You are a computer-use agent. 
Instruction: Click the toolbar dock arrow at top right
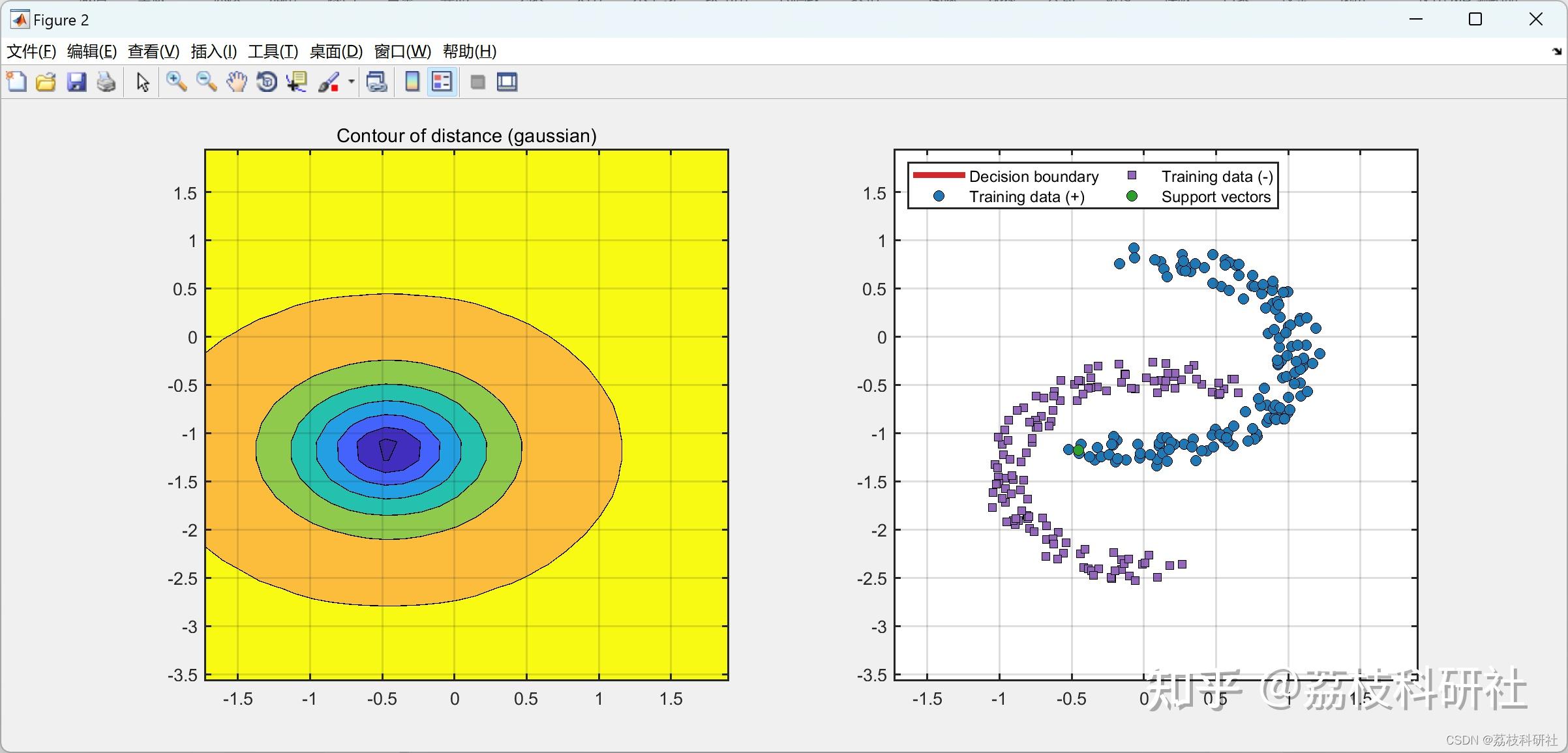pos(1557,52)
